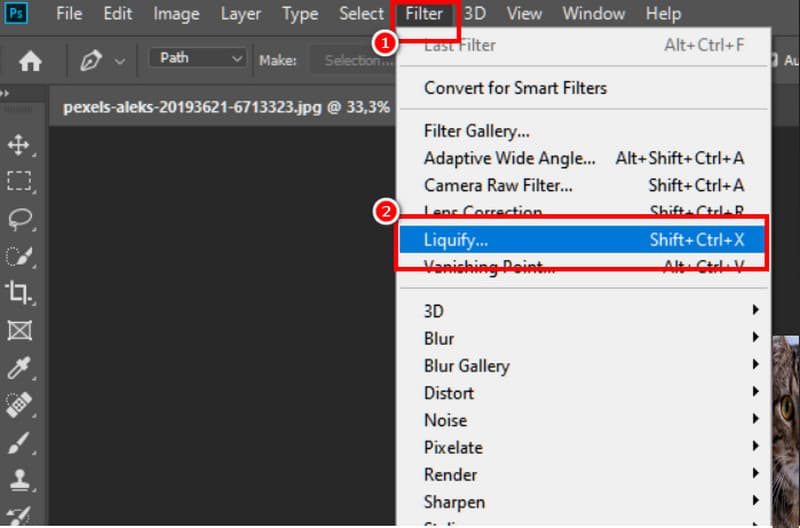Screen dimensions: 800x528
Task: Click the cat image on the canvas
Action: pyautogui.click(x=786, y=431)
